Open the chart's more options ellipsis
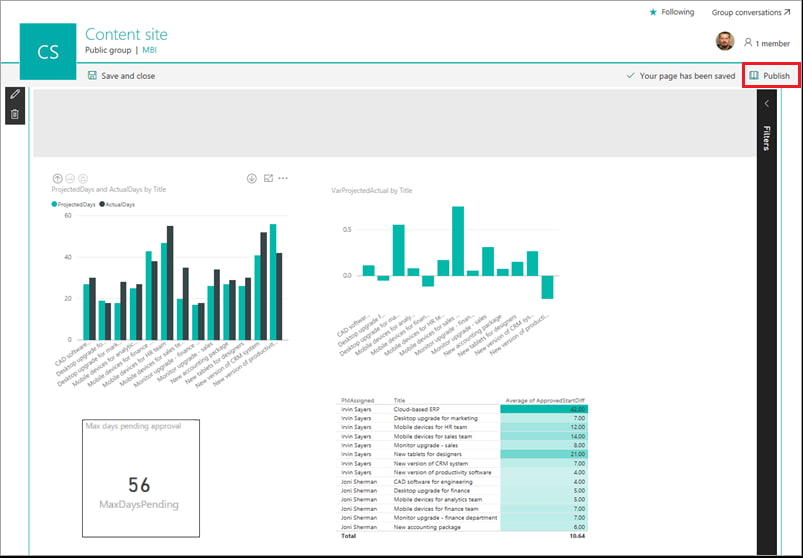The image size is (803, 558). point(284,178)
